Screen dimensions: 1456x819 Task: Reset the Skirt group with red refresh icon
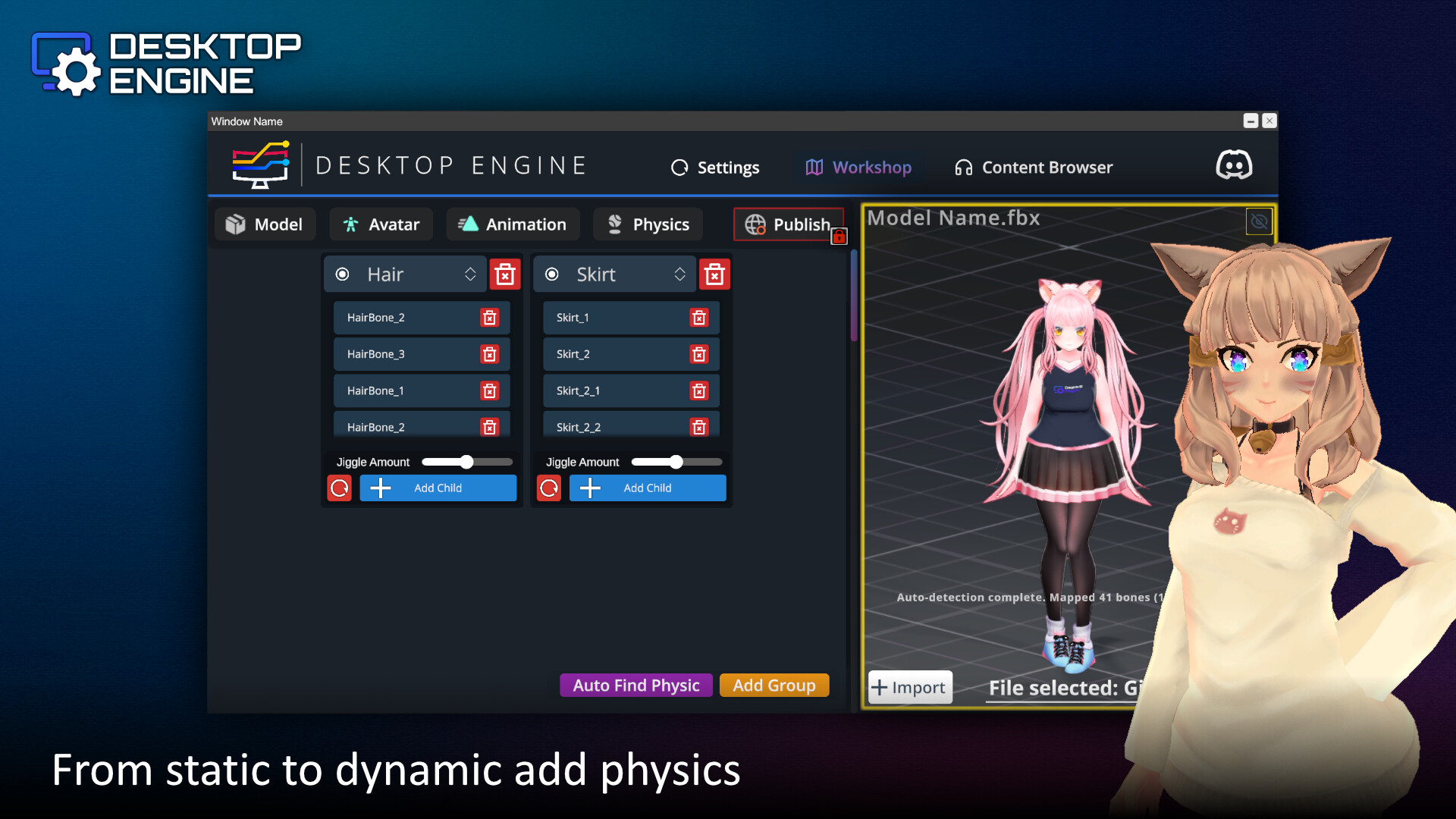[x=549, y=488]
